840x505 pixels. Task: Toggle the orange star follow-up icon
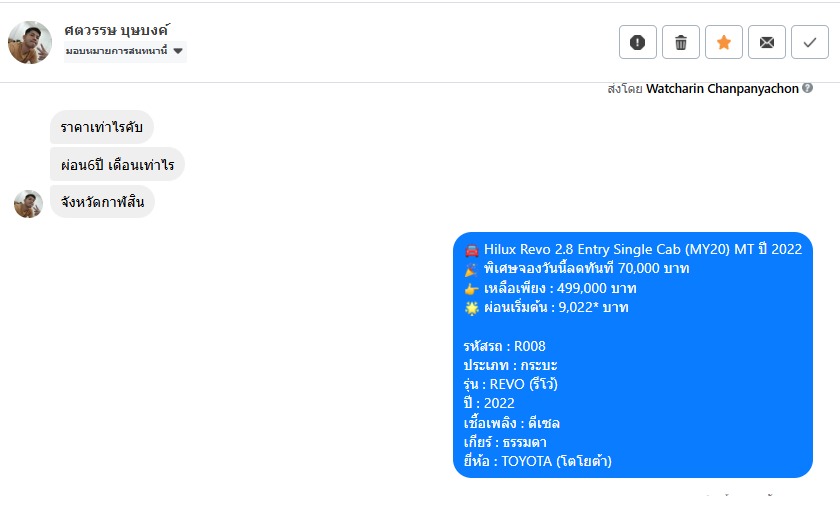point(724,42)
